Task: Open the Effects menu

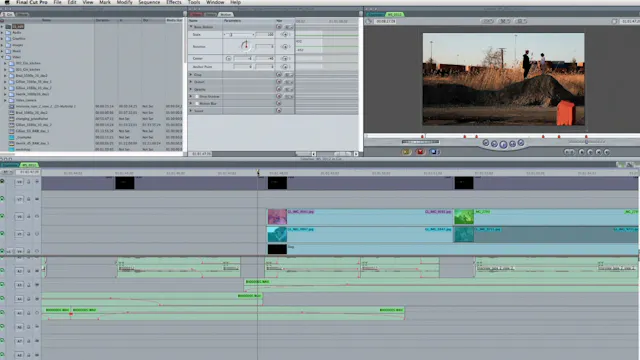Action: (x=173, y=2)
